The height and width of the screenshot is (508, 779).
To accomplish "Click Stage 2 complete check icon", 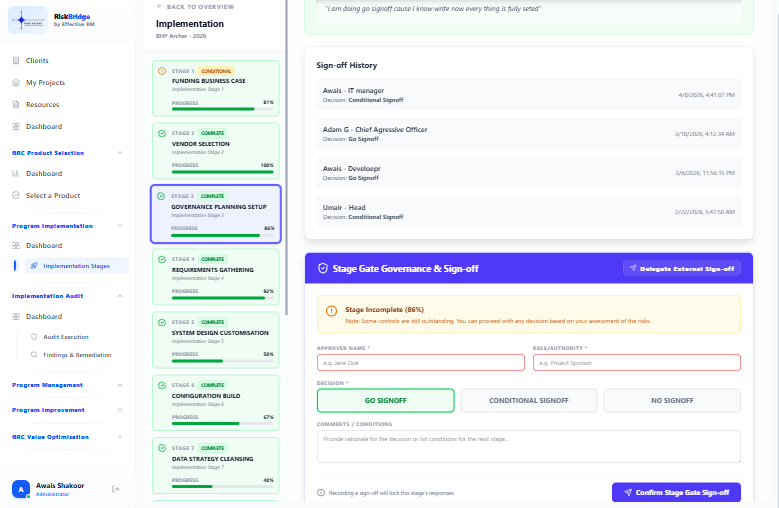I will (x=162, y=133).
